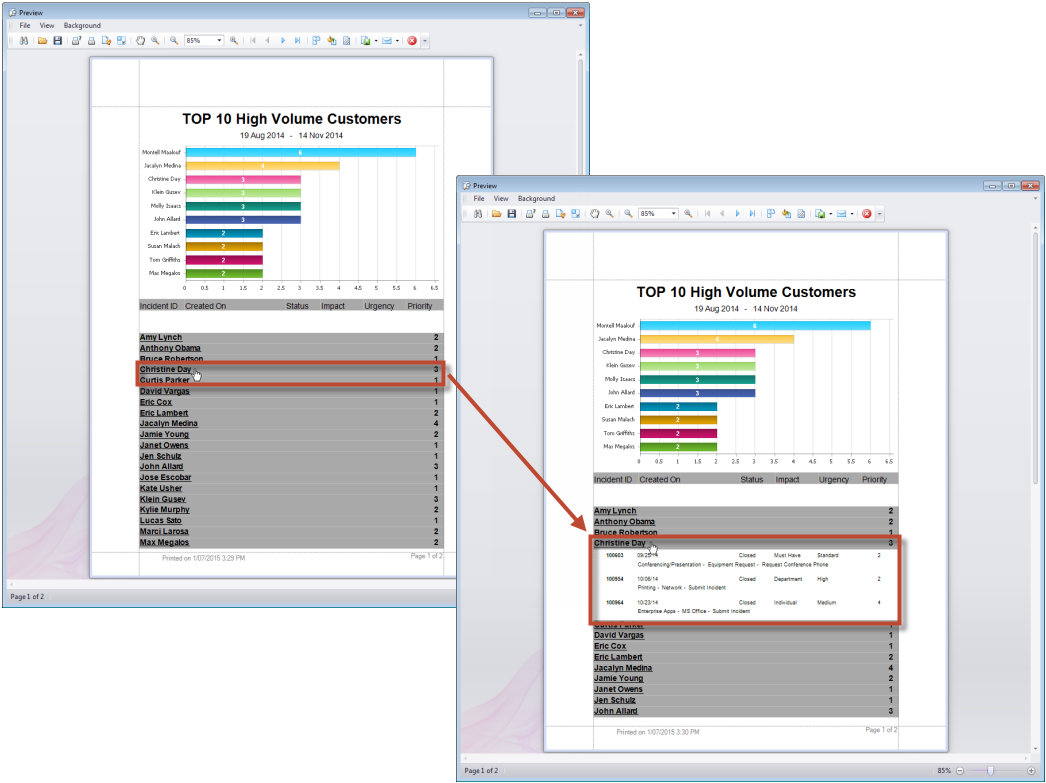Click Send via E-Mail icon in front window
Viewport: 1046px width, 783px height.
(x=841, y=214)
